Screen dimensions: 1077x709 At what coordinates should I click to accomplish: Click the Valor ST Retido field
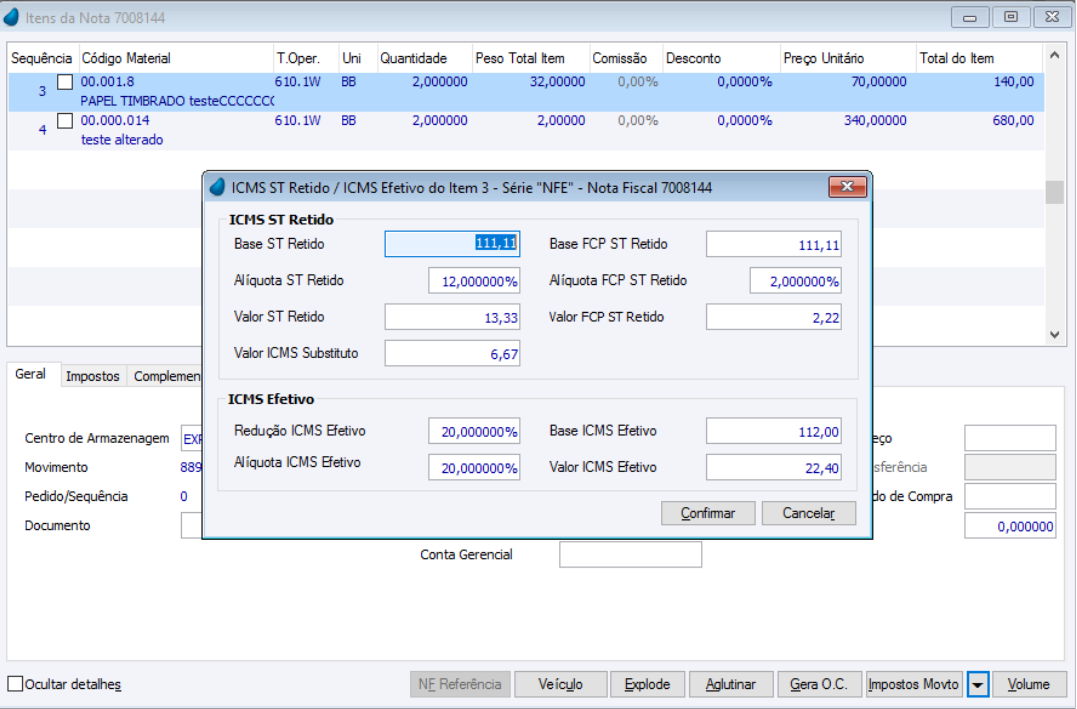pos(452,317)
